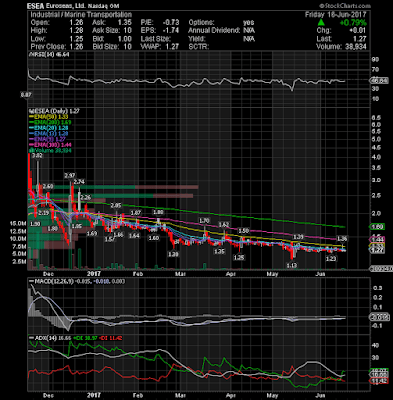The height and width of the screenshot is (400, 393).
Task: Click the 46.64 RSI value tag on right axis
Action: 379,81
